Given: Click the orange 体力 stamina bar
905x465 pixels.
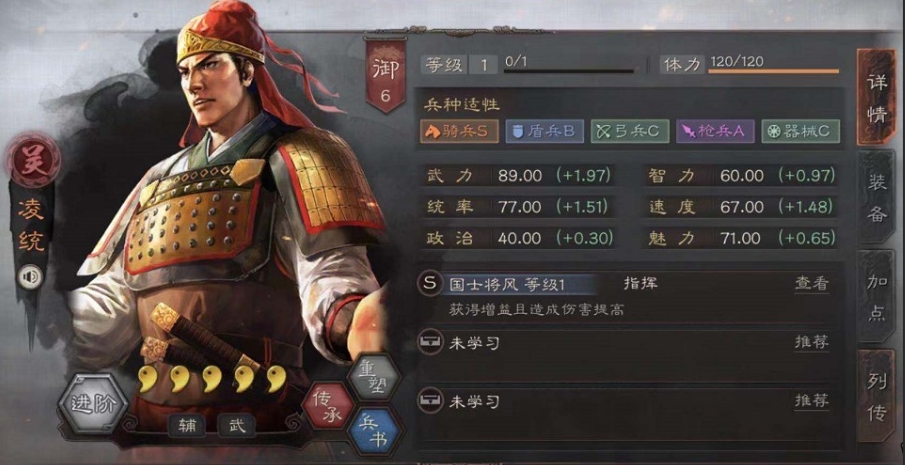Looking at the screenshot, I should pos(773,72).
